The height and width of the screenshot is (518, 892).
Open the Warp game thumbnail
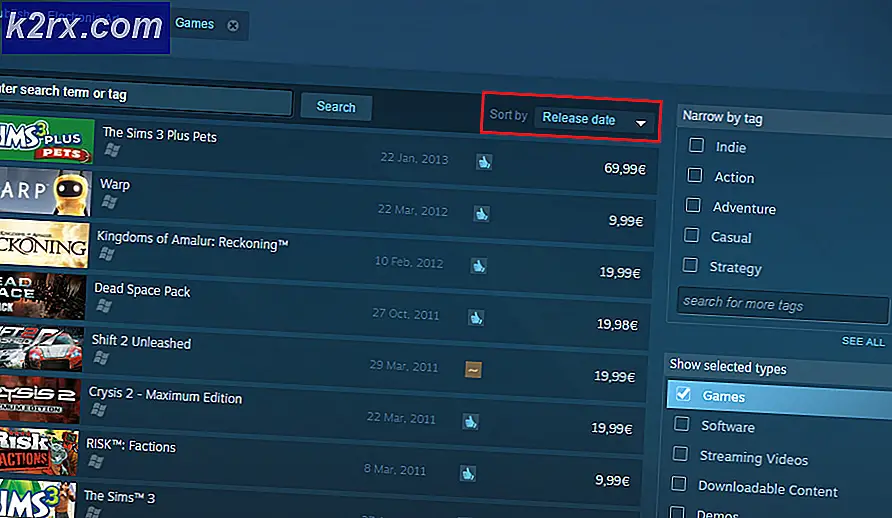point(45,193)
